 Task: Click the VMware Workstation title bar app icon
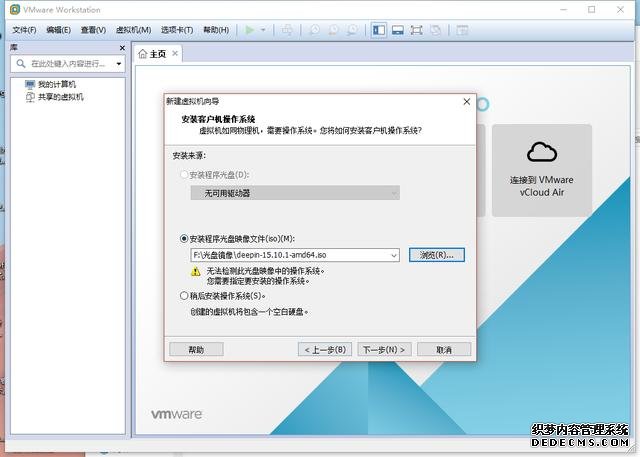click(x=15, y=9)
